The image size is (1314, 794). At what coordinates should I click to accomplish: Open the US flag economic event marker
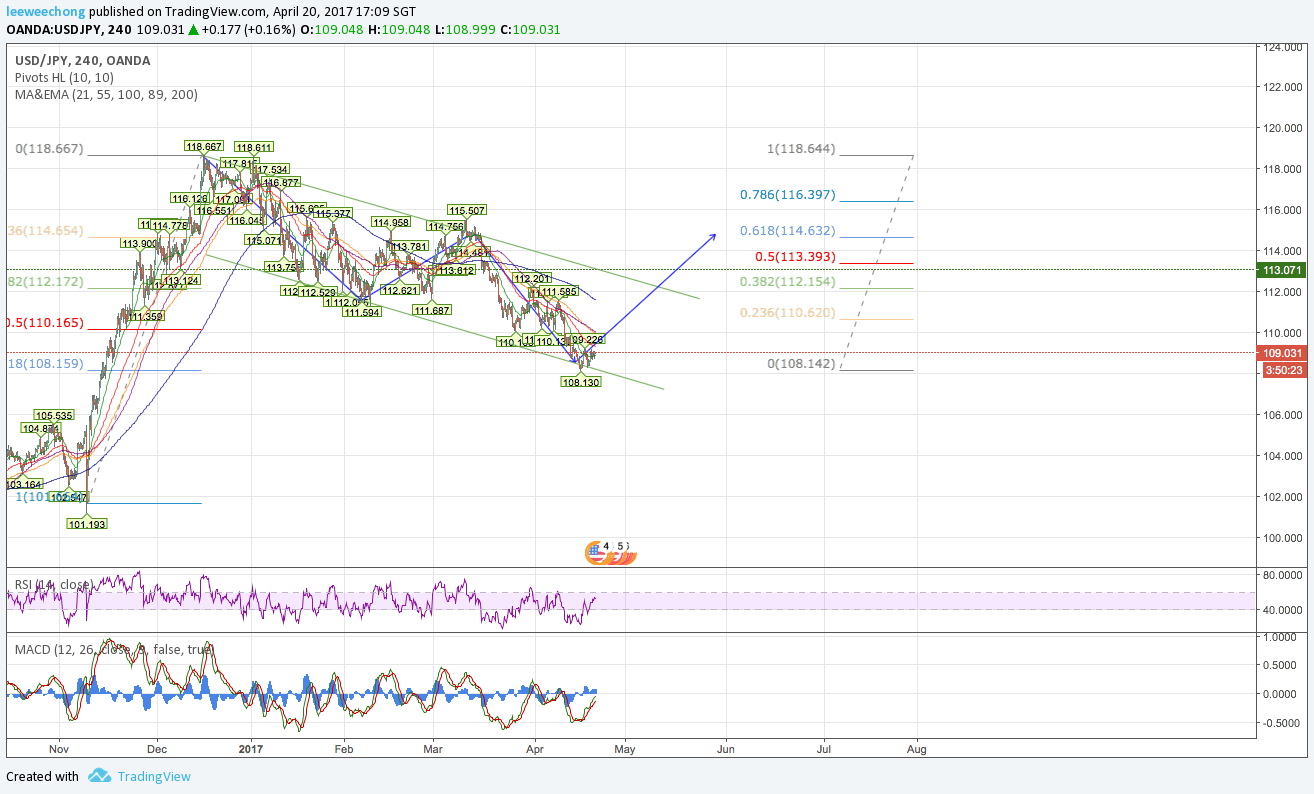[595, 550]
